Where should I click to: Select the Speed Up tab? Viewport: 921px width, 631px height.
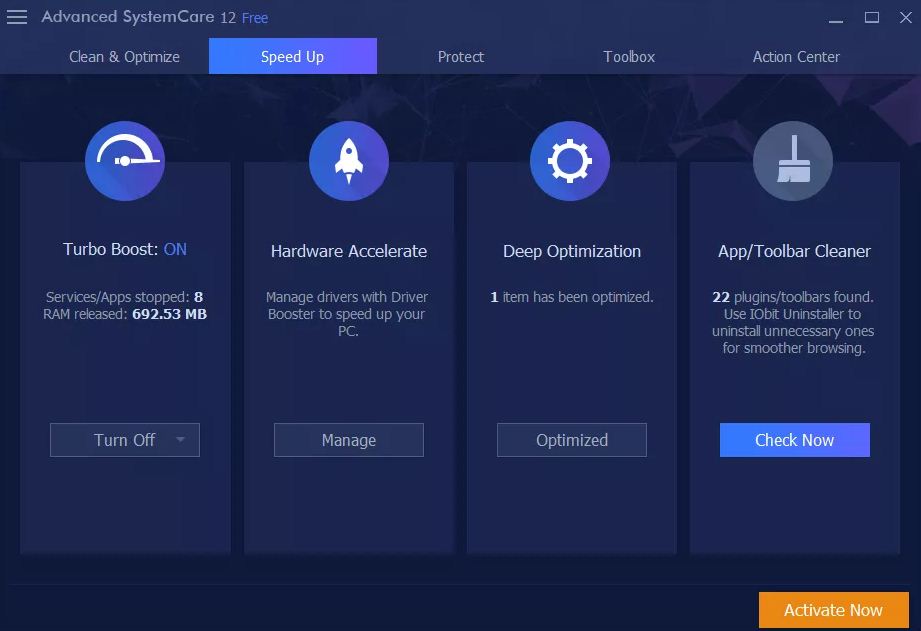(x=293, y=56)
